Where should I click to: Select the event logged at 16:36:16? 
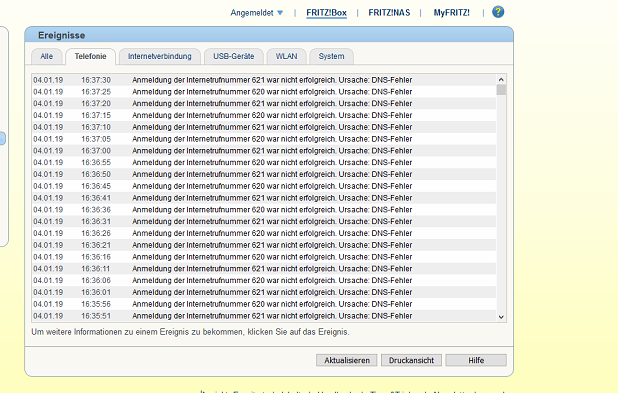(264, 257)
